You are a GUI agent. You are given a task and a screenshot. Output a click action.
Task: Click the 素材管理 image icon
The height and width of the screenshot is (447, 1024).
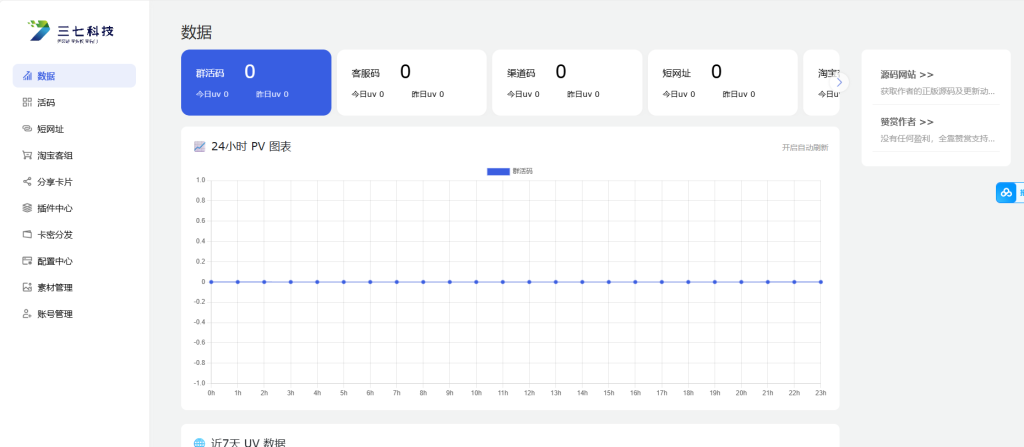click(x=27, y=287)
